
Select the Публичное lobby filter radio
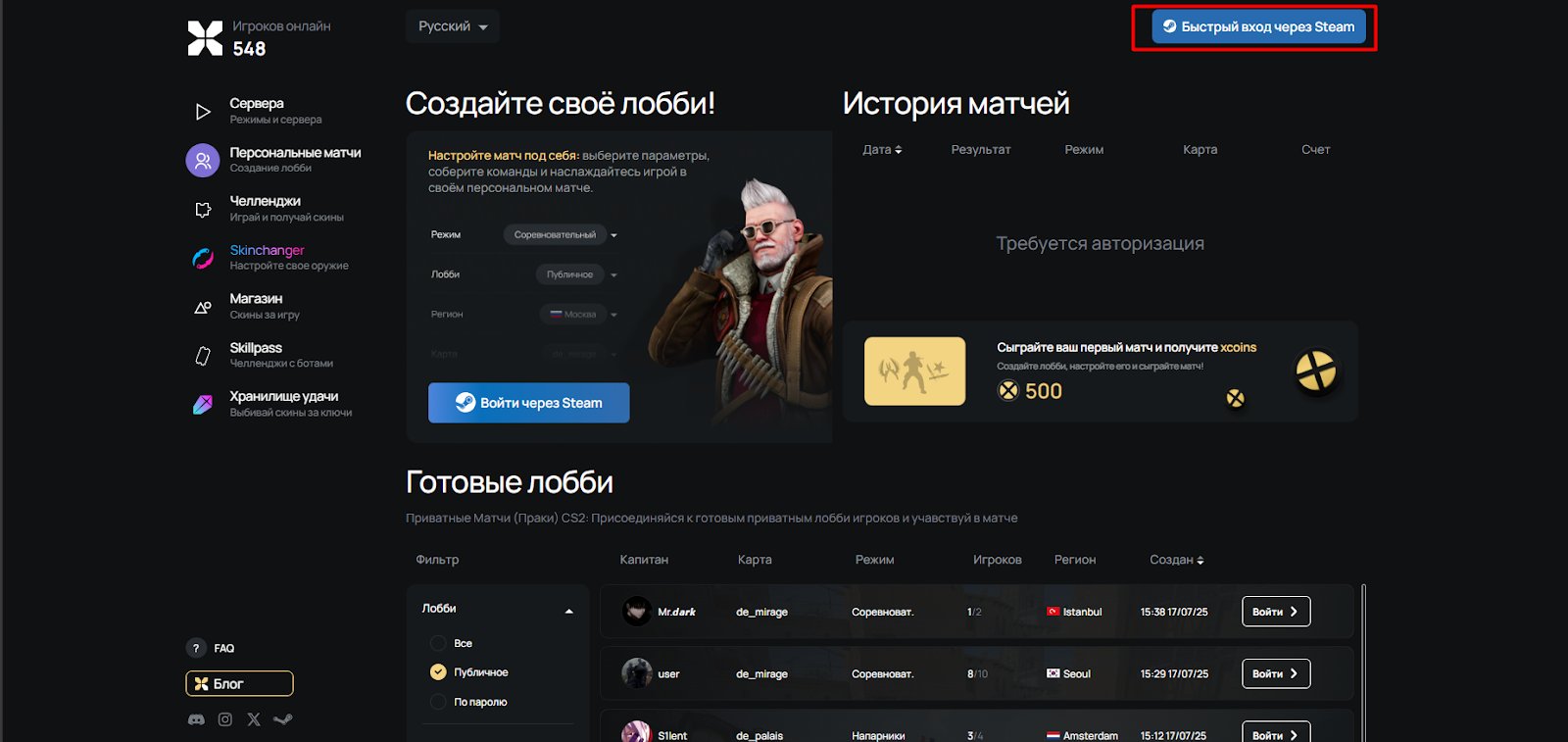tap(438, 672)
